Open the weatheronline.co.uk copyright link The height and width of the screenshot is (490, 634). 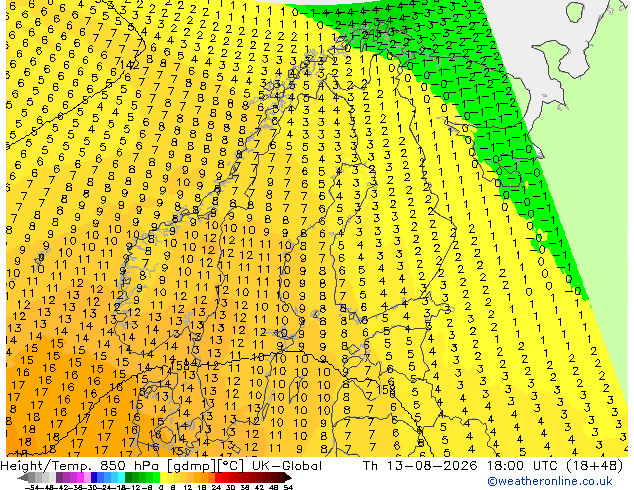550,481
